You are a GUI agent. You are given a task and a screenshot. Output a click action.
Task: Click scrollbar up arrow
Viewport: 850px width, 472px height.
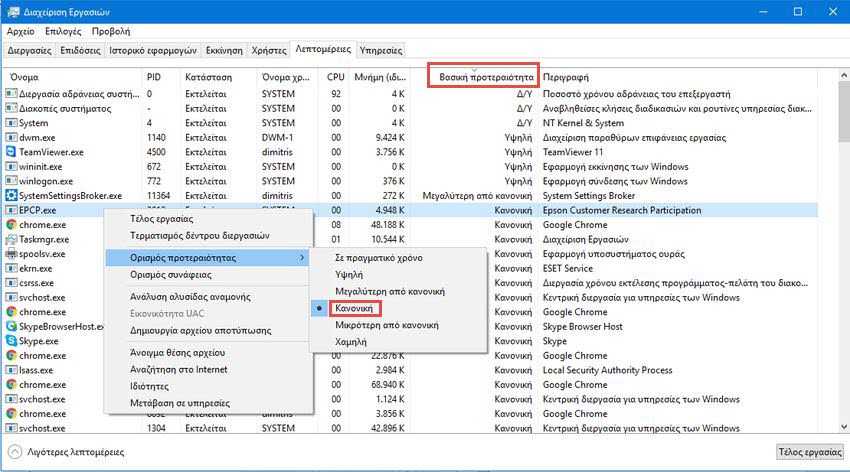point(843,76)
